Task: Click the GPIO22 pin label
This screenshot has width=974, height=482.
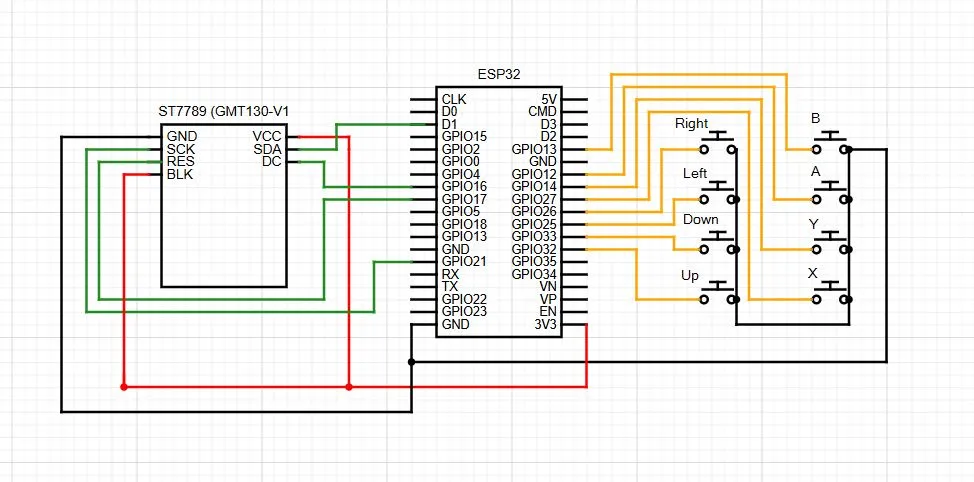Action: click(464, 299)
